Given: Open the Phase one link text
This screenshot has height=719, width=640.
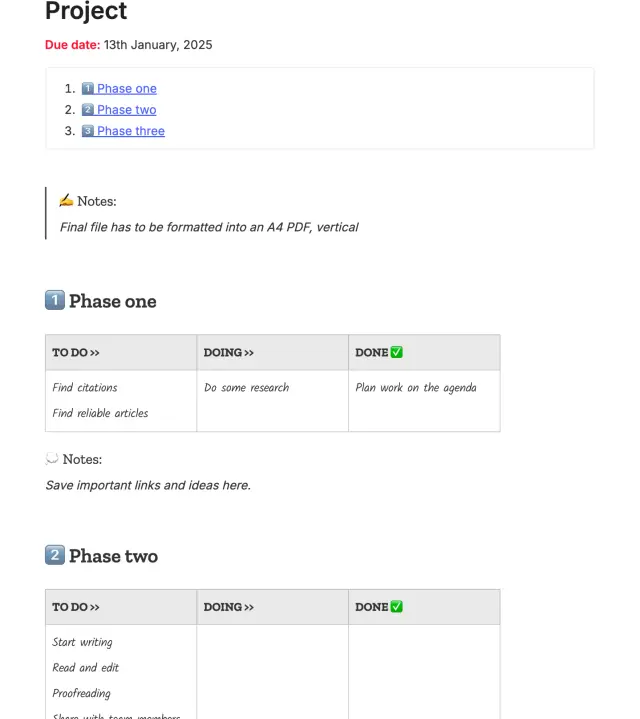Looking at the screenshot, I should (127, 89).
